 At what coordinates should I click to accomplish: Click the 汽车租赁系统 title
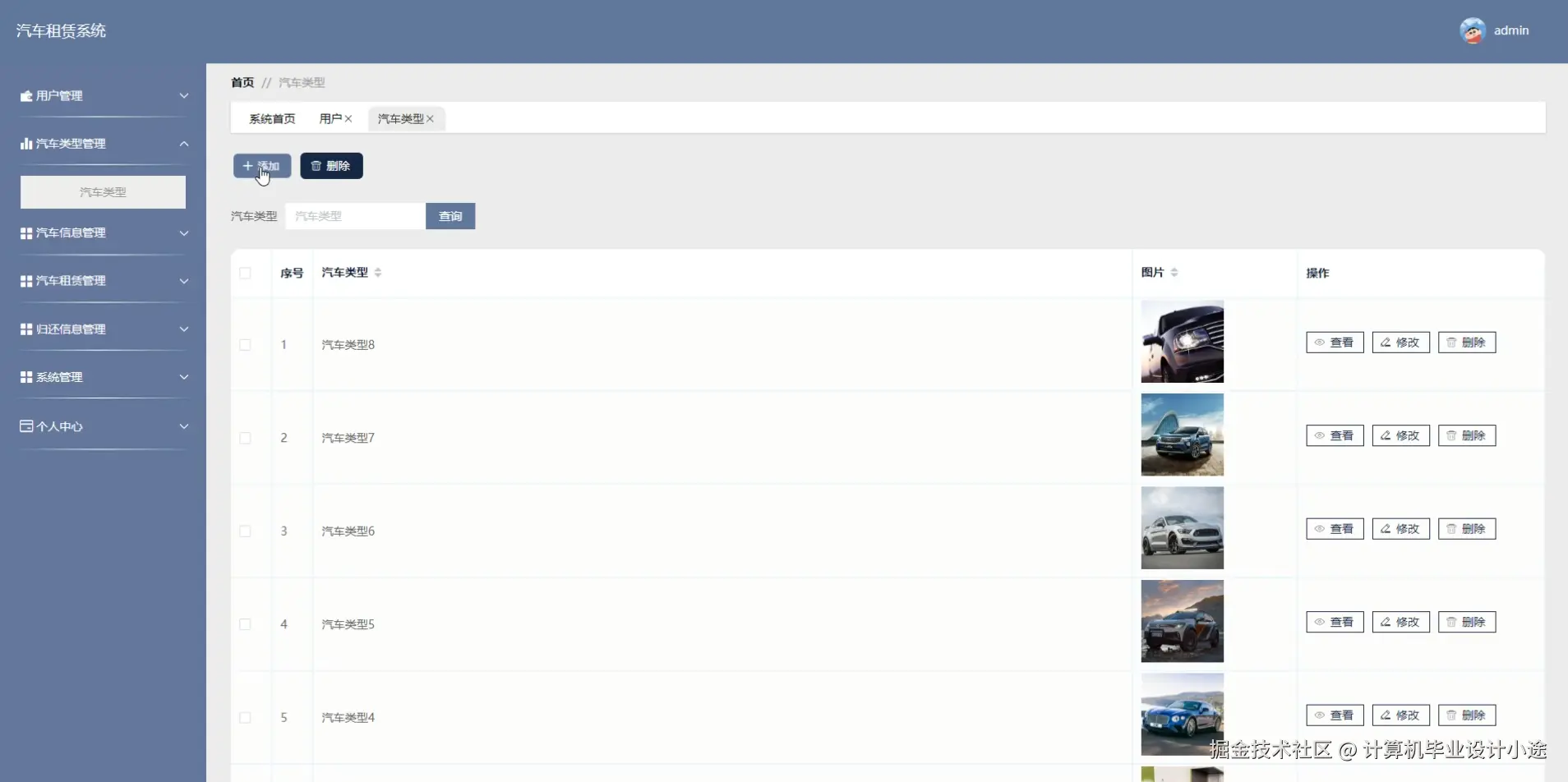[x=61, y=31]
